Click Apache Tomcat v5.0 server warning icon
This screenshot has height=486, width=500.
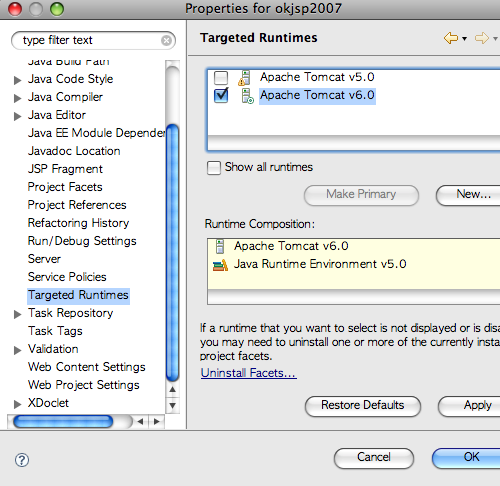pos(244,78)
